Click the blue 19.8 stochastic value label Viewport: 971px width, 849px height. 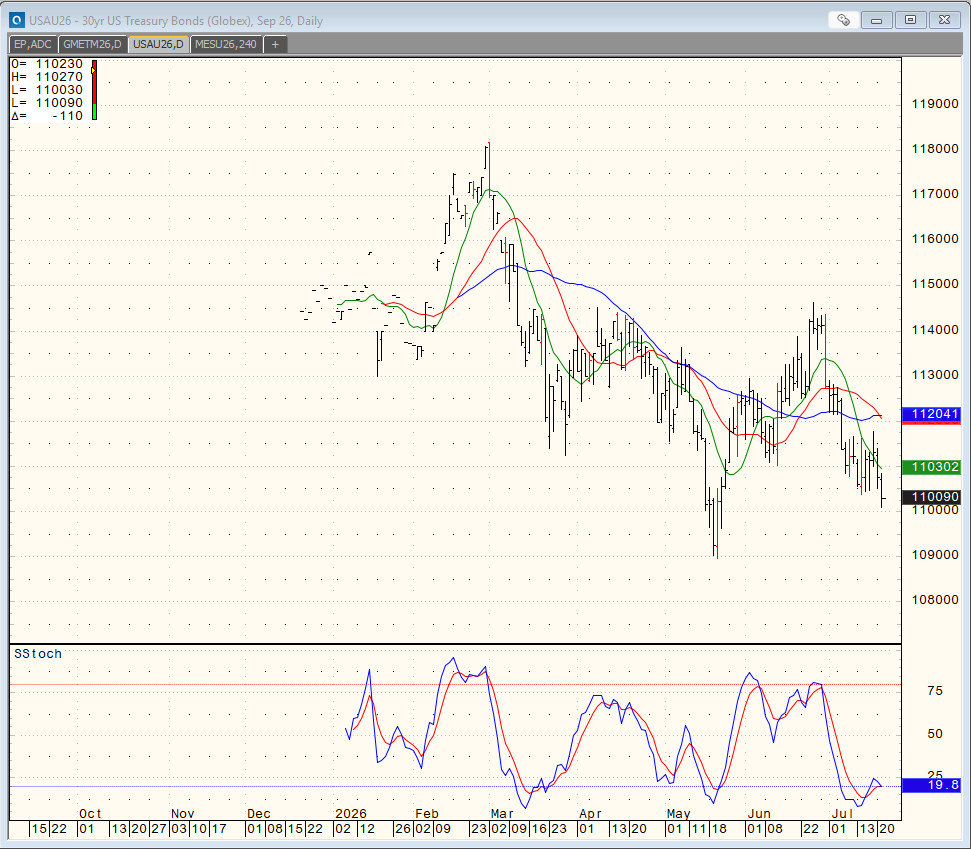[x=931, y=785]
